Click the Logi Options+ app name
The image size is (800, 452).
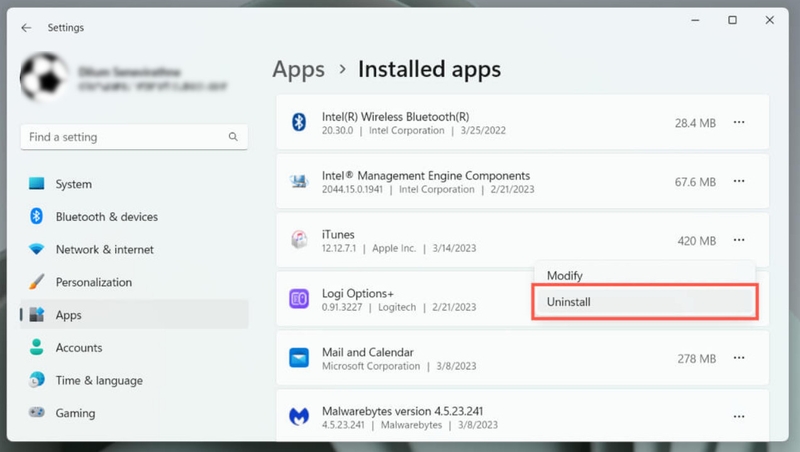click(x=358, y=294)
